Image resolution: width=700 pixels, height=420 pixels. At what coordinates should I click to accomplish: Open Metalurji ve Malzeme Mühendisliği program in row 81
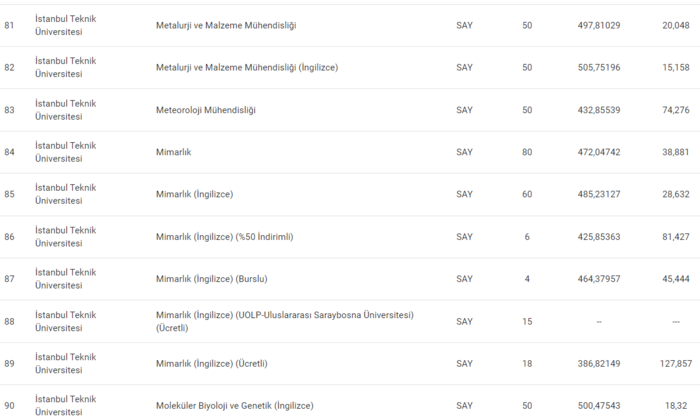[232, 25]
